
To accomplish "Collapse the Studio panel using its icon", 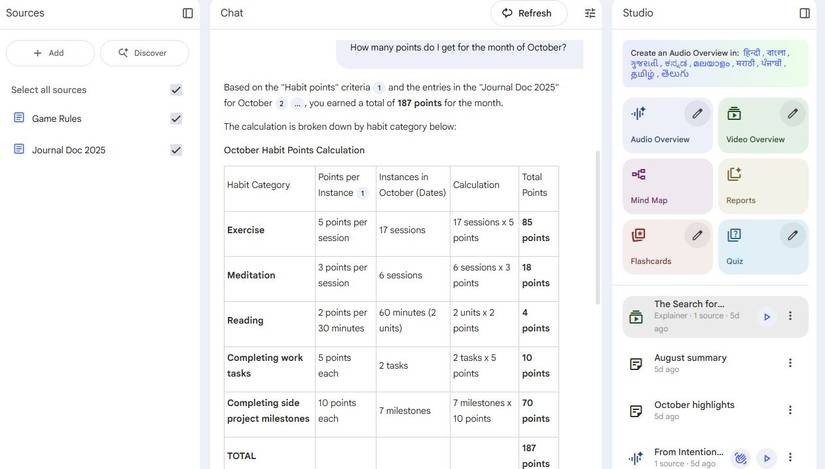I will click(x=804, y=13).
